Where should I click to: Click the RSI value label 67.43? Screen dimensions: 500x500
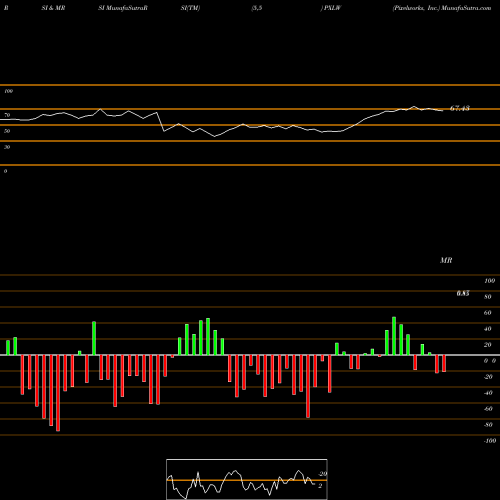[x=460, y=108]
